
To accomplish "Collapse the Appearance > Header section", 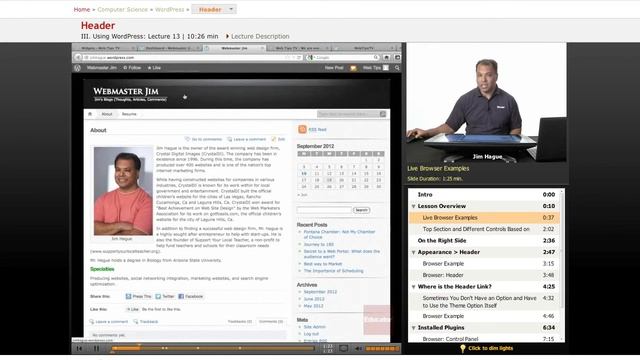I will click(413, 253).
